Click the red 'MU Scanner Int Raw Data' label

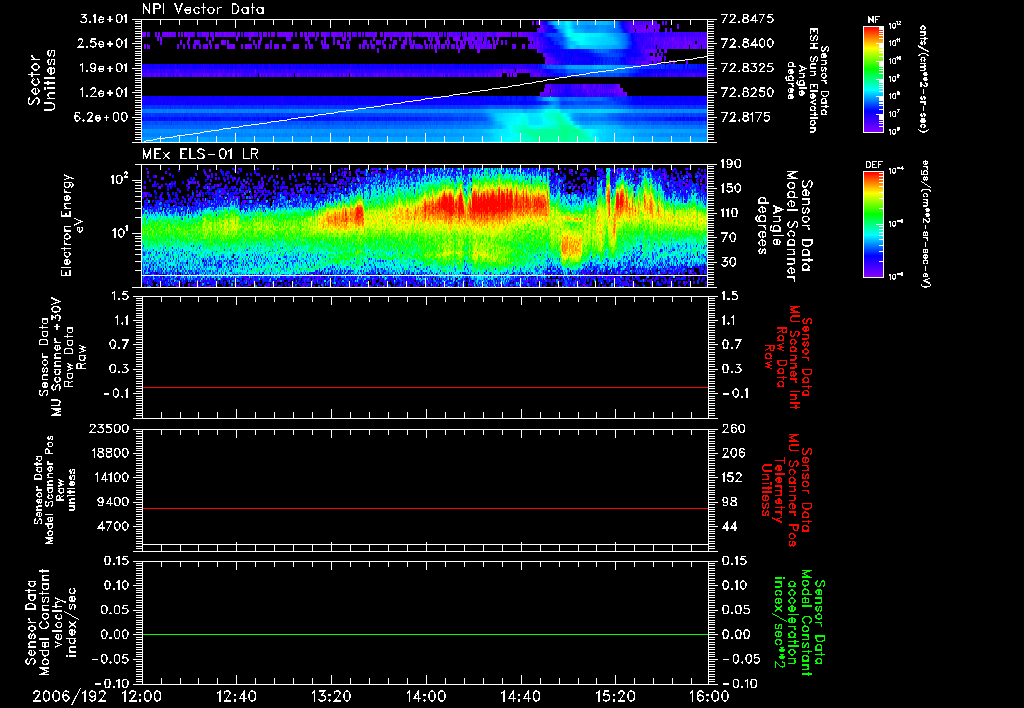click(x=788, y=357)
